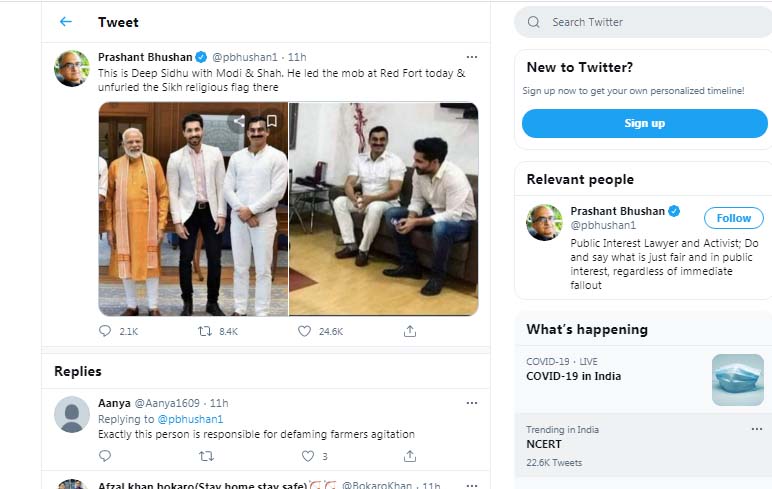Reply to Aanya's comment

pyautogui.click(x=105, y=456)
